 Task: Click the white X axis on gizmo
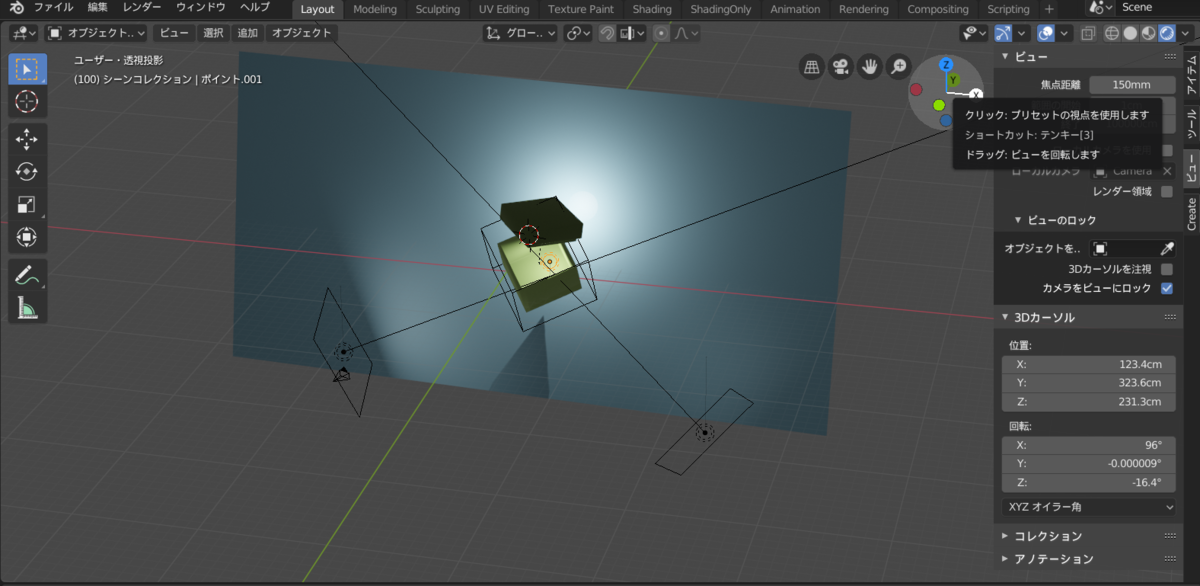click(x=978, y=93)
